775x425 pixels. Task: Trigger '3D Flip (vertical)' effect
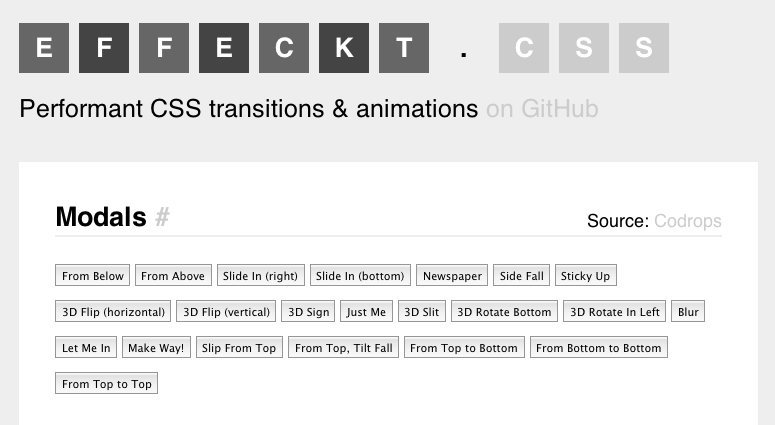point(226,312)
